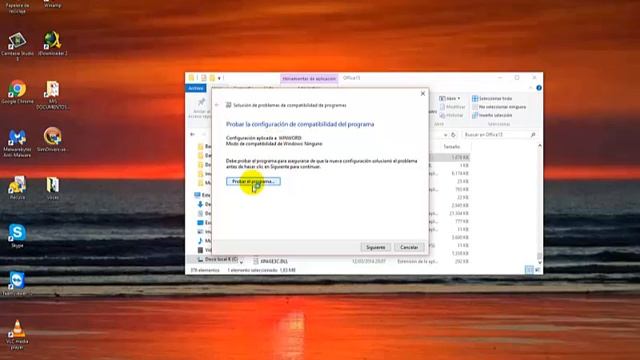The width and height of the screenshot is (640, 360).
Task: Open Winamp desktop shortcut
Action: coord(52,4)
